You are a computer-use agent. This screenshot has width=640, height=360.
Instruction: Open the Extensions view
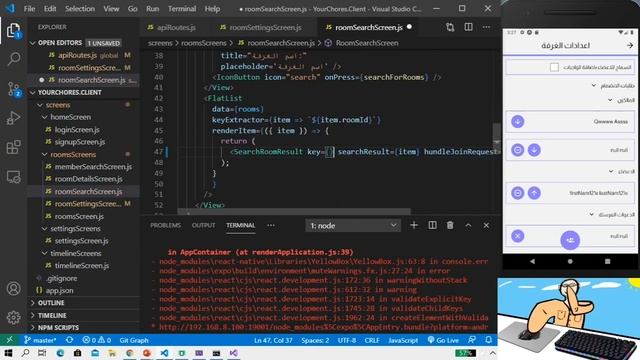tap(13, 147)
